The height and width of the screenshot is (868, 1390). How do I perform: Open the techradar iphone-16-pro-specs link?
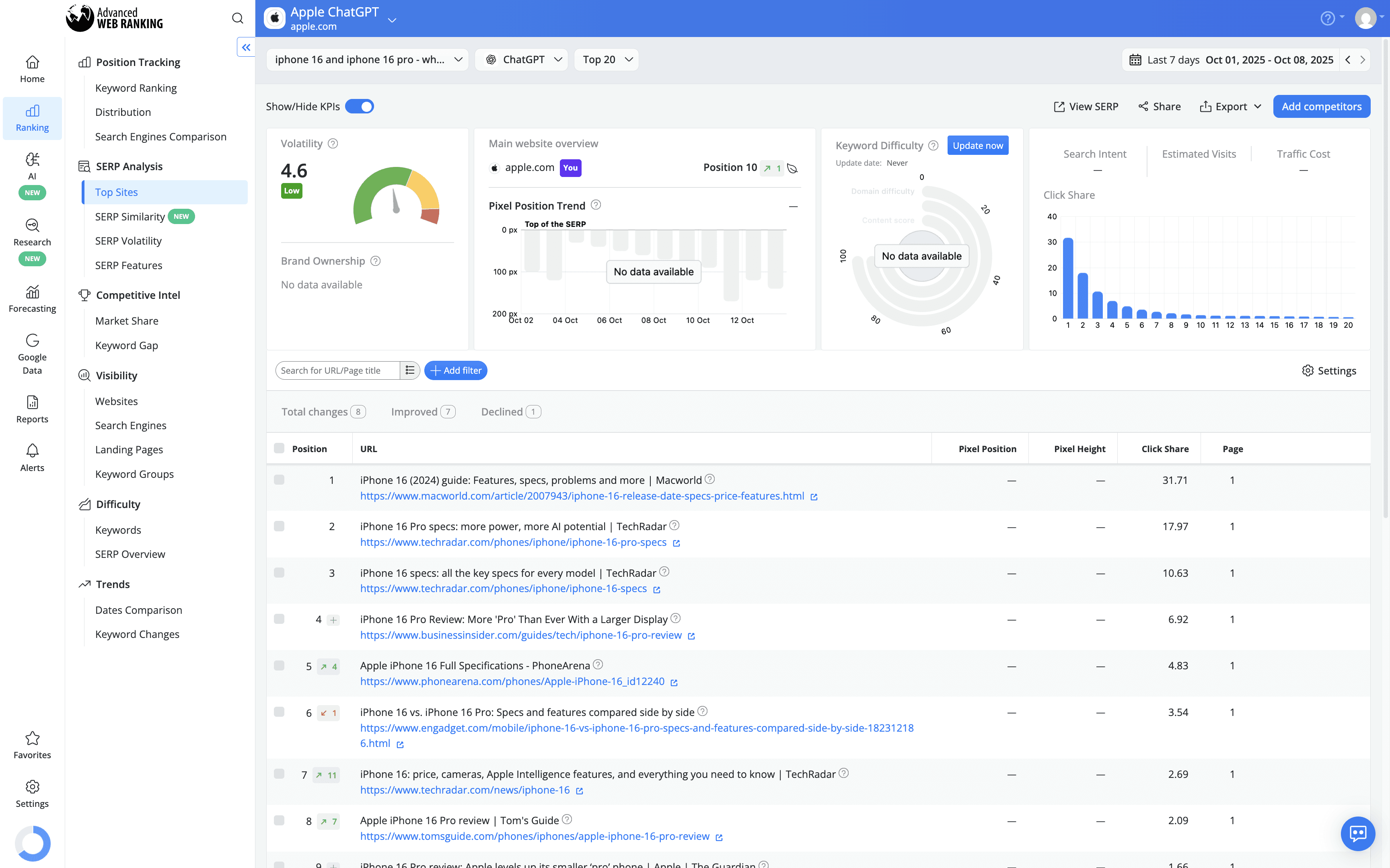(513, 543)
